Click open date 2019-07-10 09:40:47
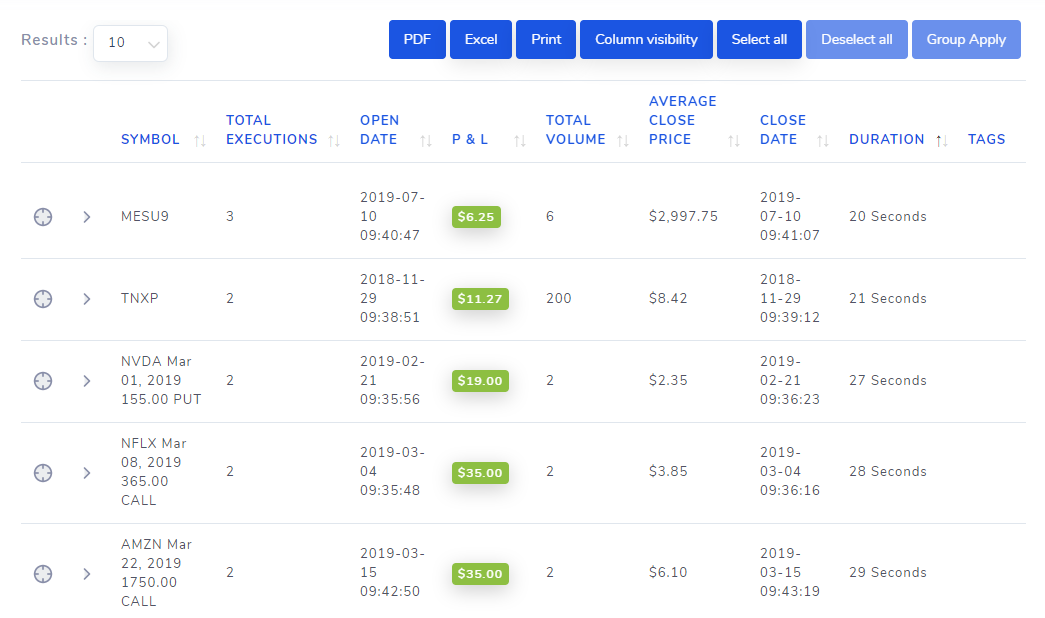The width and height of the screenshot is (1045, 618). point(392,217)
